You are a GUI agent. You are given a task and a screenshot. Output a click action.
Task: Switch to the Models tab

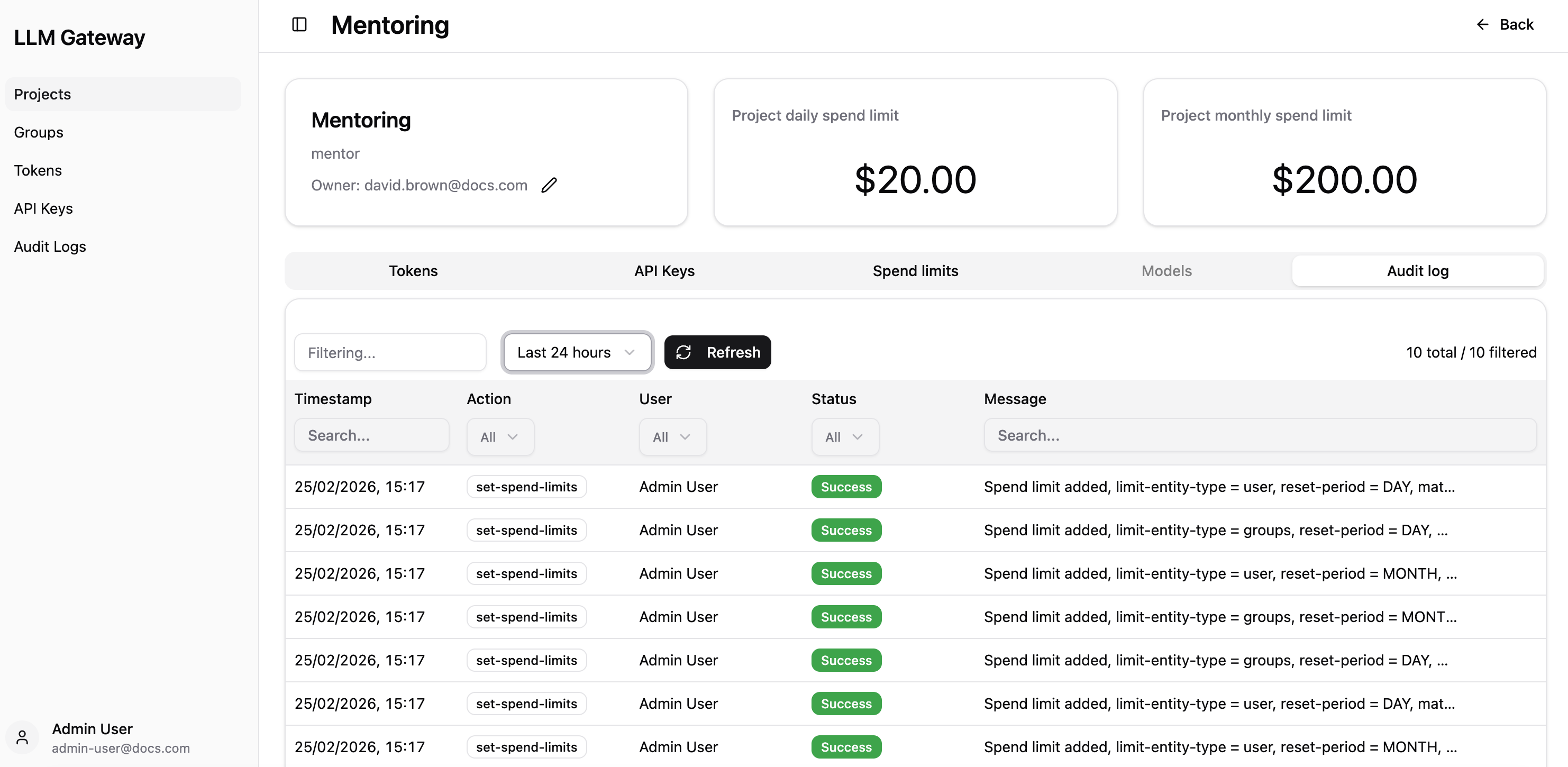tap(1167, 271)
